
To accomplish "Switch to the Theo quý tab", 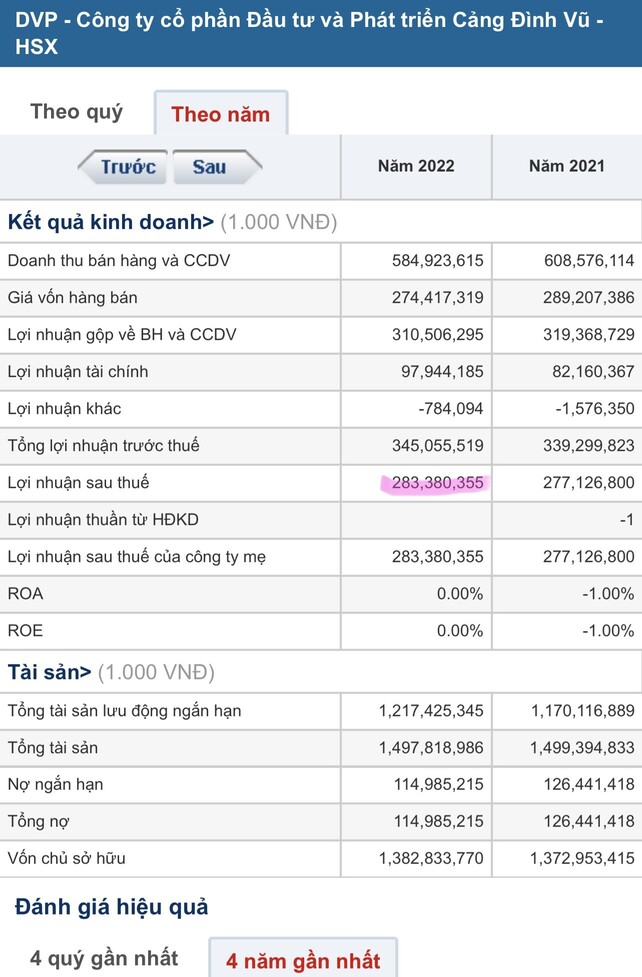I will click(x=76, y=111).
